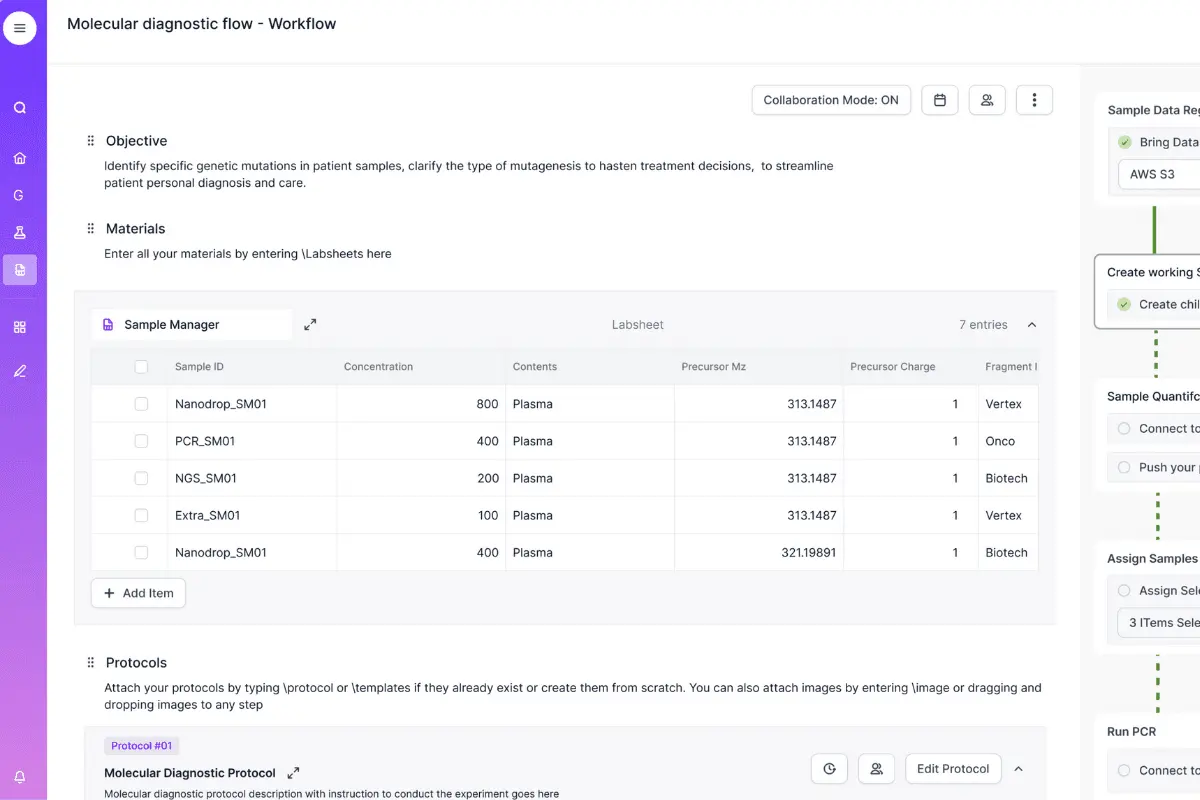Select the Push your step radio circle
Image resolution: width=1200 pixels, height=800 pixels.
point(1124,467)
